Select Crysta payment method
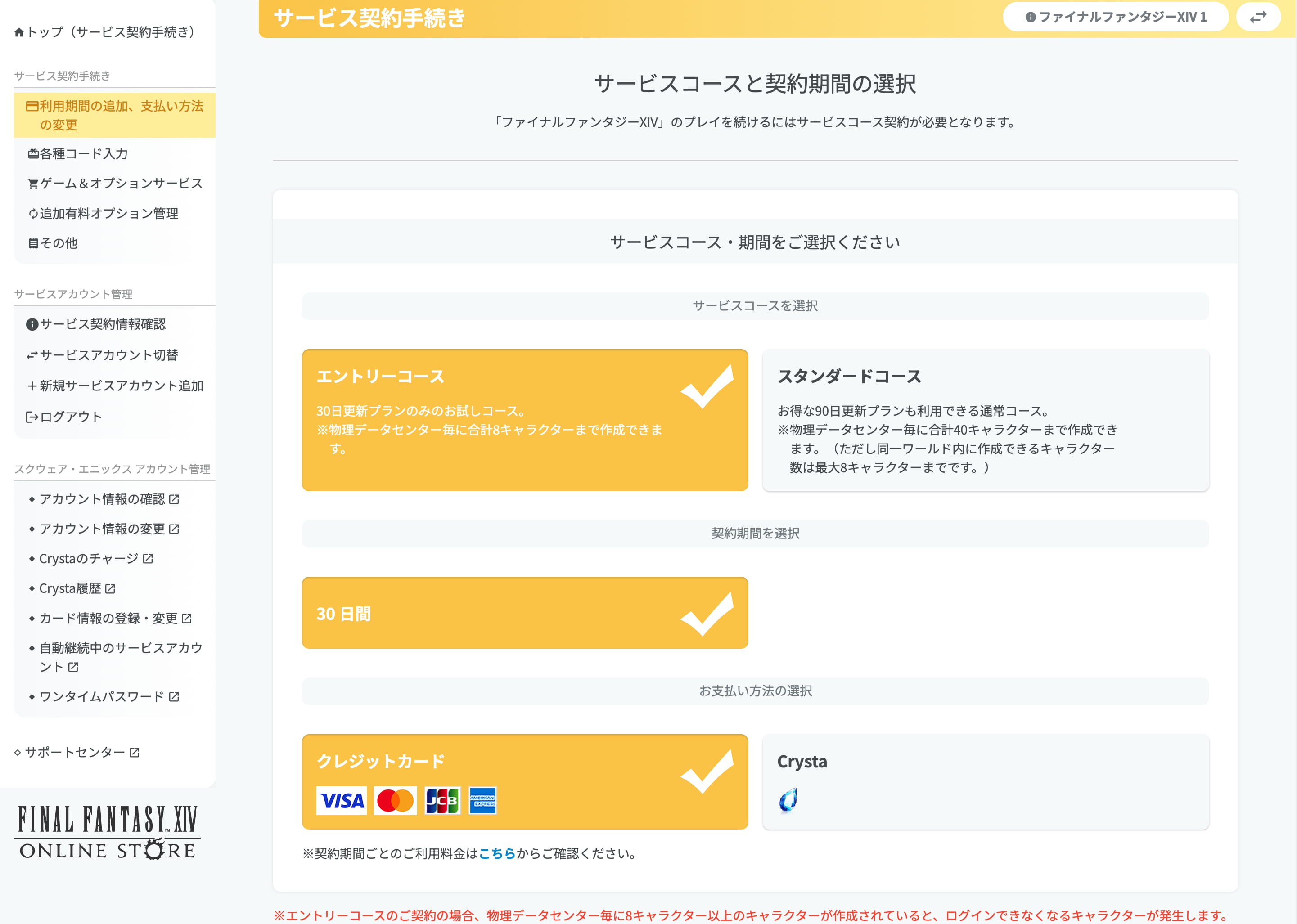The width and height of the screenshot is (1297, 924). pos(986,782)
